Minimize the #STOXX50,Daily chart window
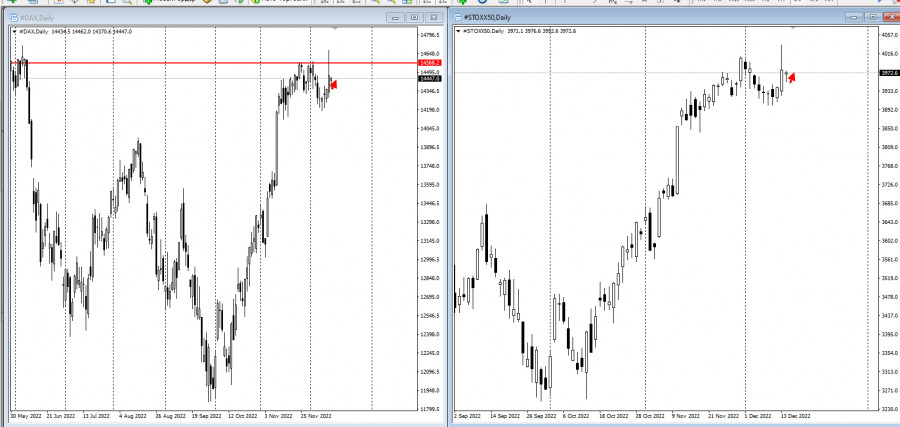 [853, 18]
